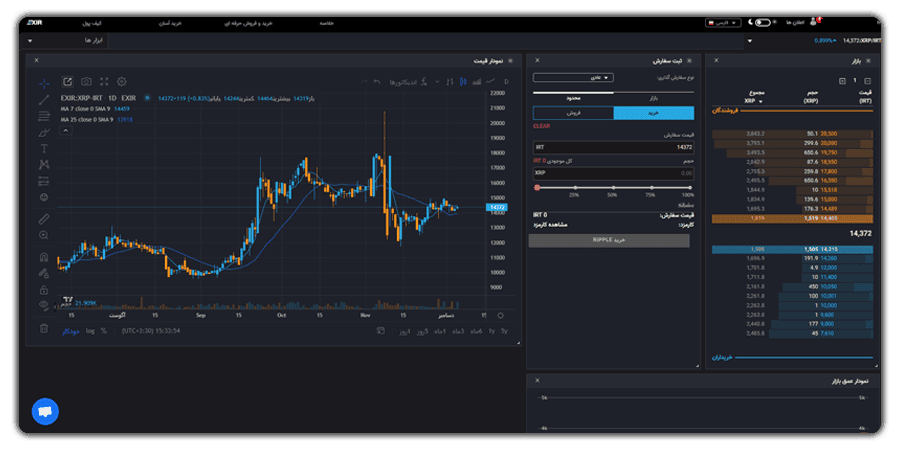Toggle magnet mode on chart
This screenshot has width=900, height=450.
[x=44, y=257]
